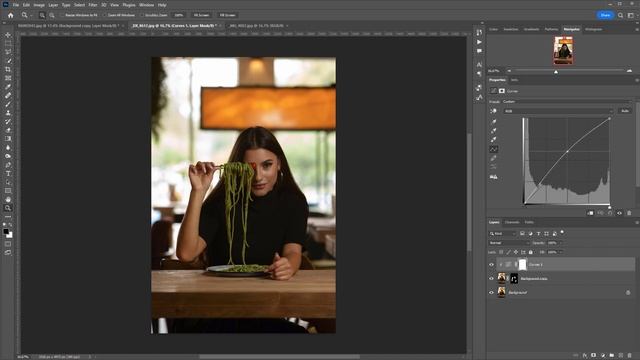Open the Filter menu
The image size is (640, 360).
pos(93,5)
